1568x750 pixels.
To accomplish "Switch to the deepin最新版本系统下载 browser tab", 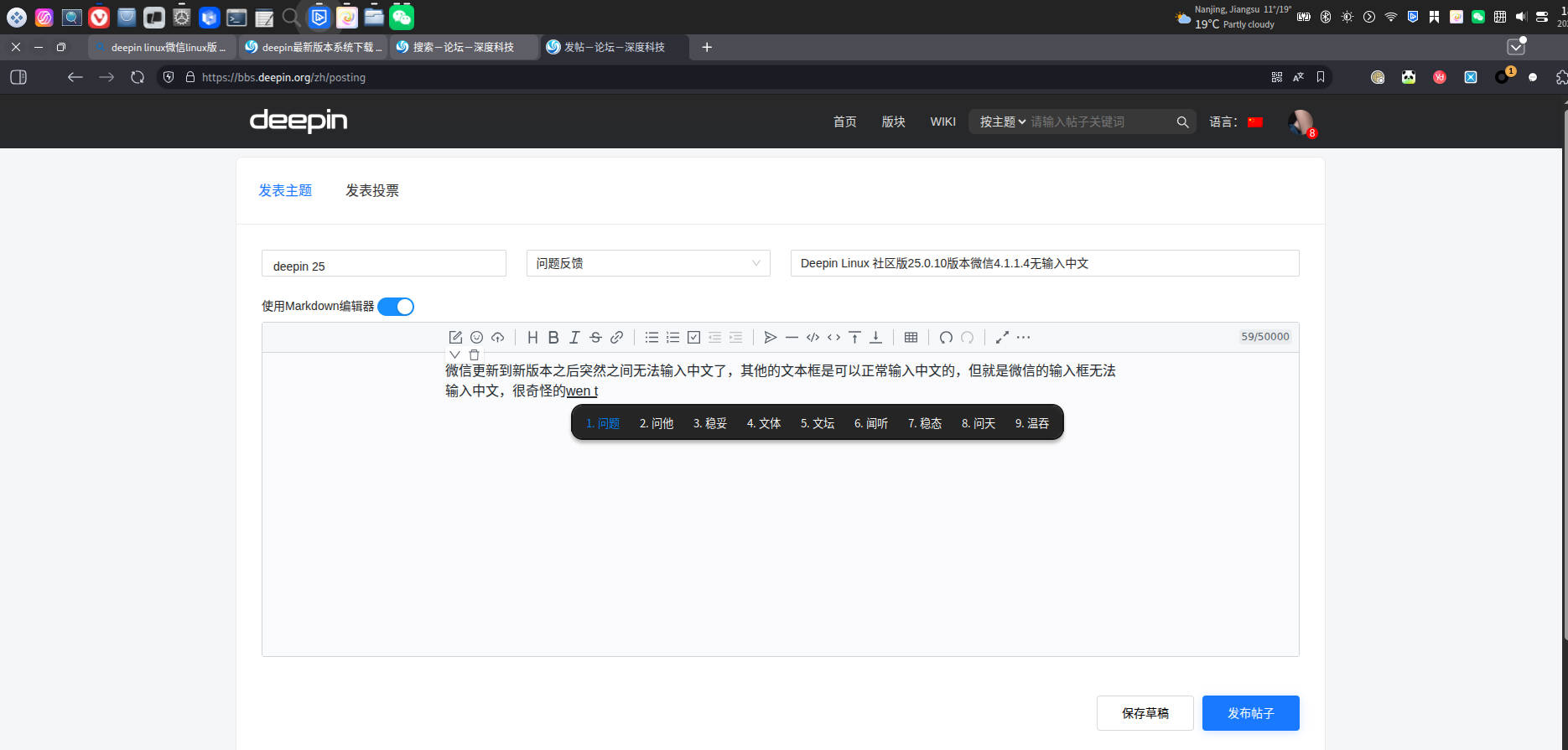I will (313, 47).
